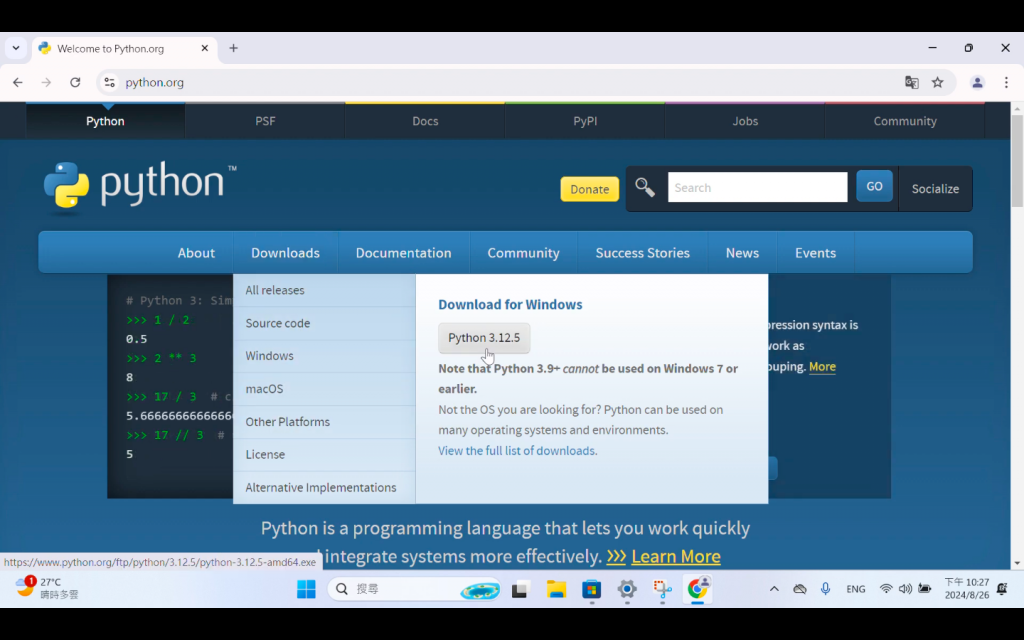The height and width of the screenshot is (640, 1024).
Task: Open the Downloads navigation menu
Action: pyautogui.click(x=285, y=253)
